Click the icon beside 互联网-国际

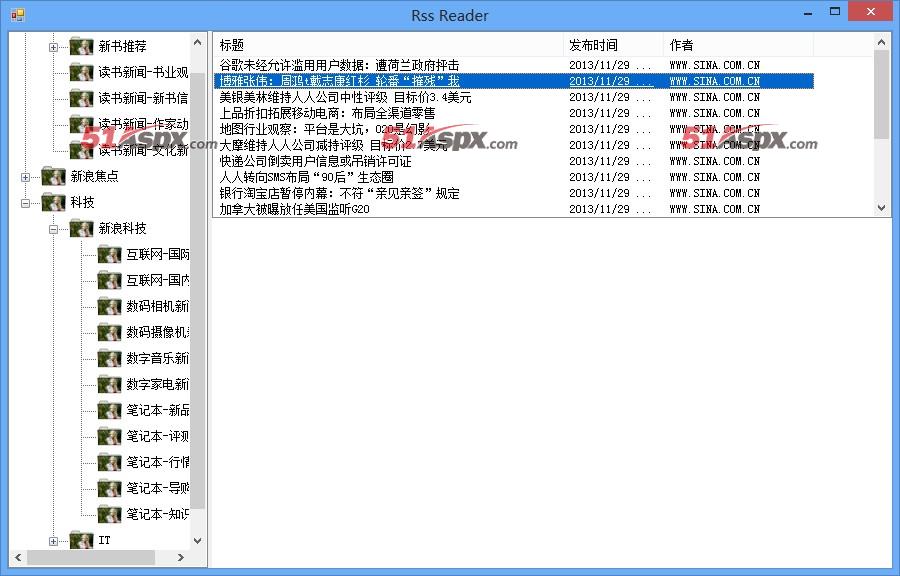[x=109, y=254]
